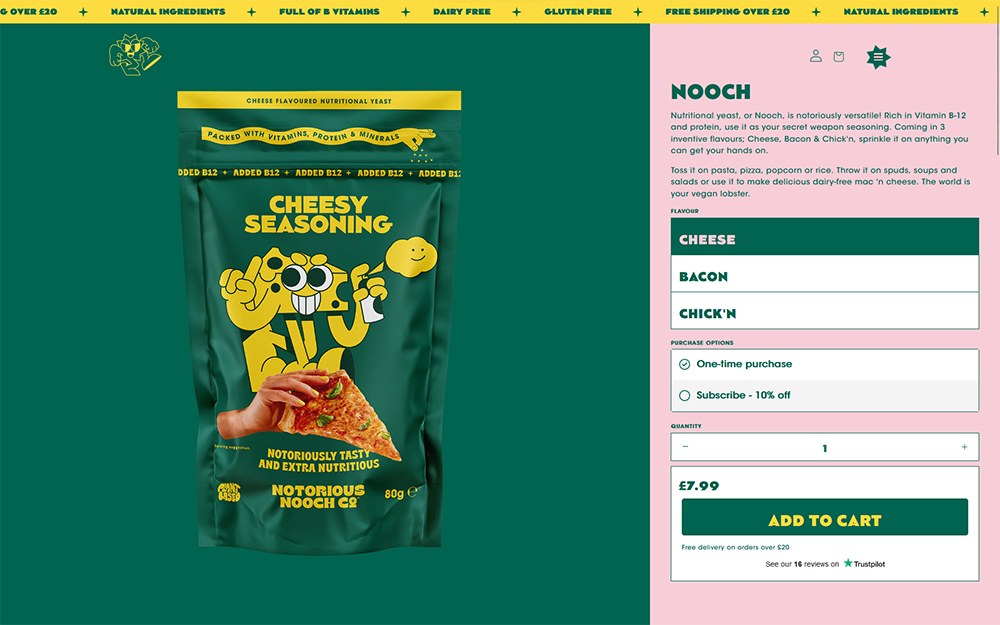Open the shopping cart icon

pyautogui.click(x=839, y=57)
